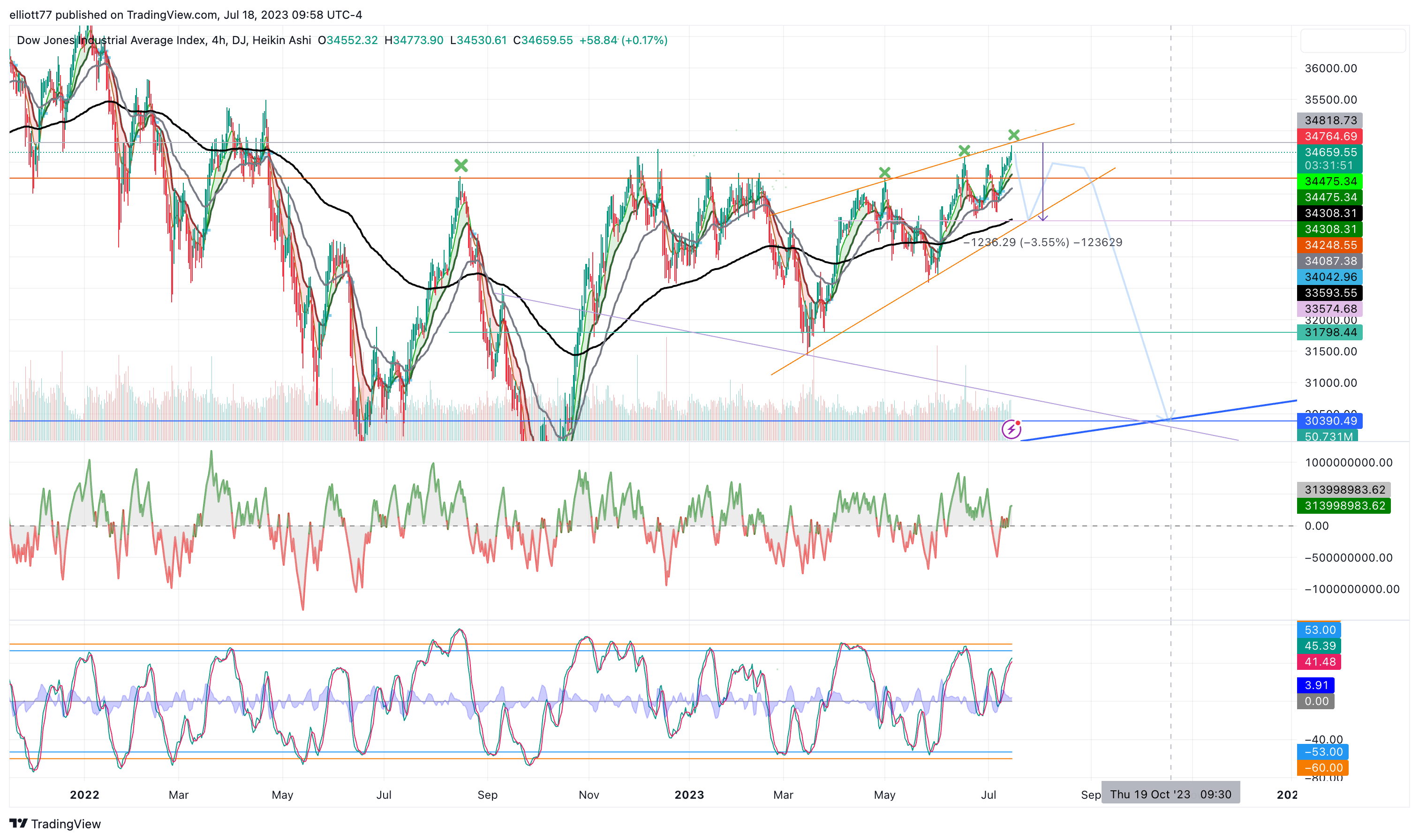Screen dimensions: 1419x840
Task: Click the 31500.00 price axis label
Action: click(1331, 352)
